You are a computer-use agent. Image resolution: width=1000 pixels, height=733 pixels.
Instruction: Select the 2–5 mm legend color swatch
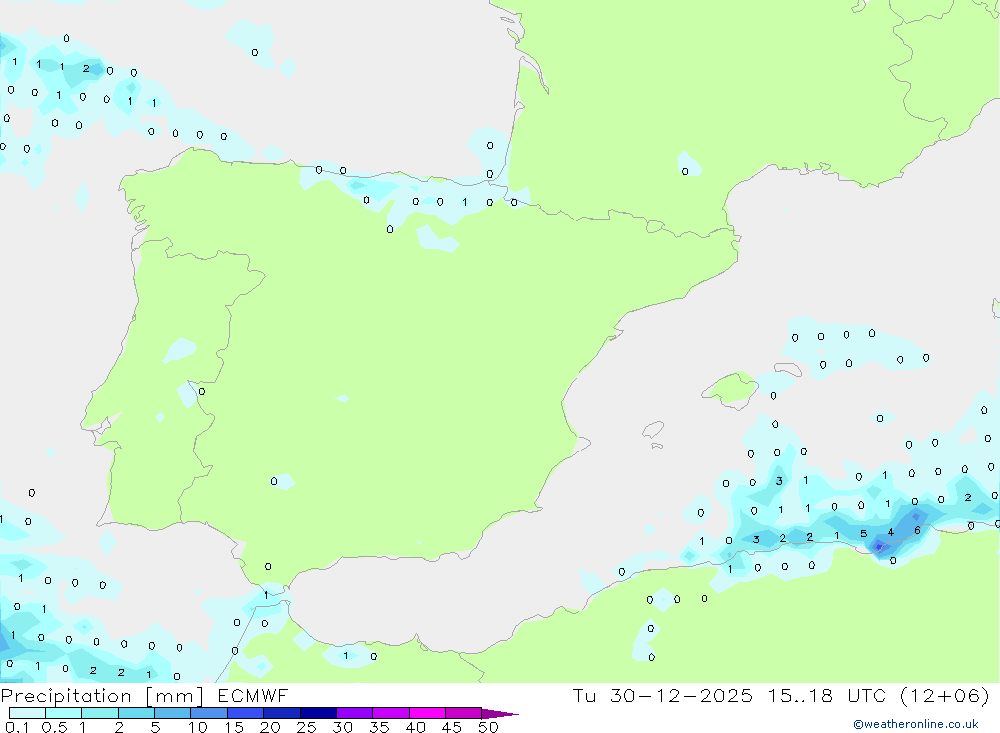136,713
